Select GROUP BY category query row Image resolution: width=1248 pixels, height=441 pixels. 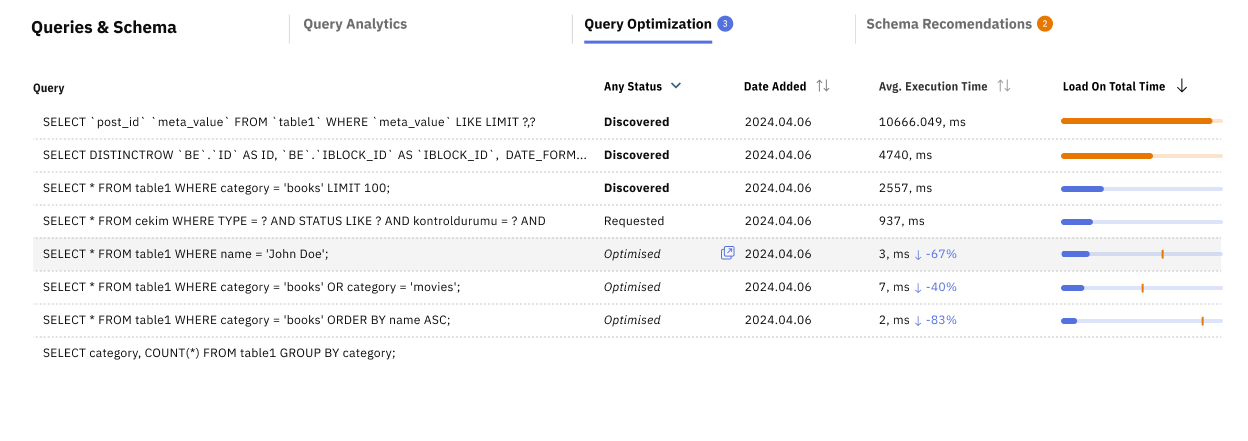point(219,353)
